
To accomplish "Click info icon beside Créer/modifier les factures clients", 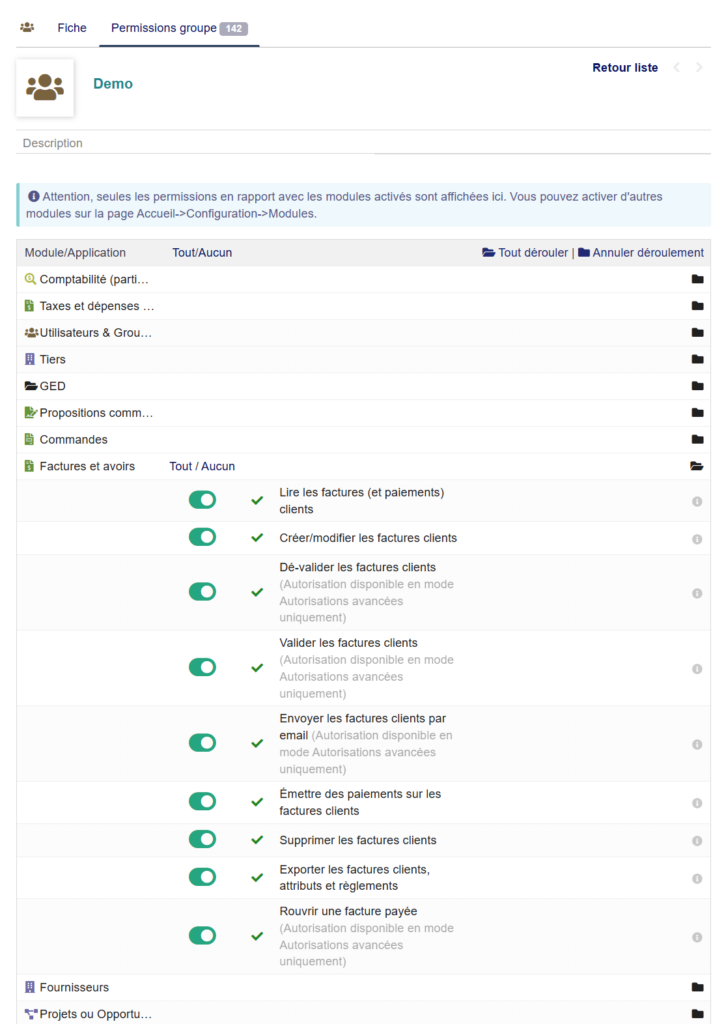I will [x=697, y=539].
